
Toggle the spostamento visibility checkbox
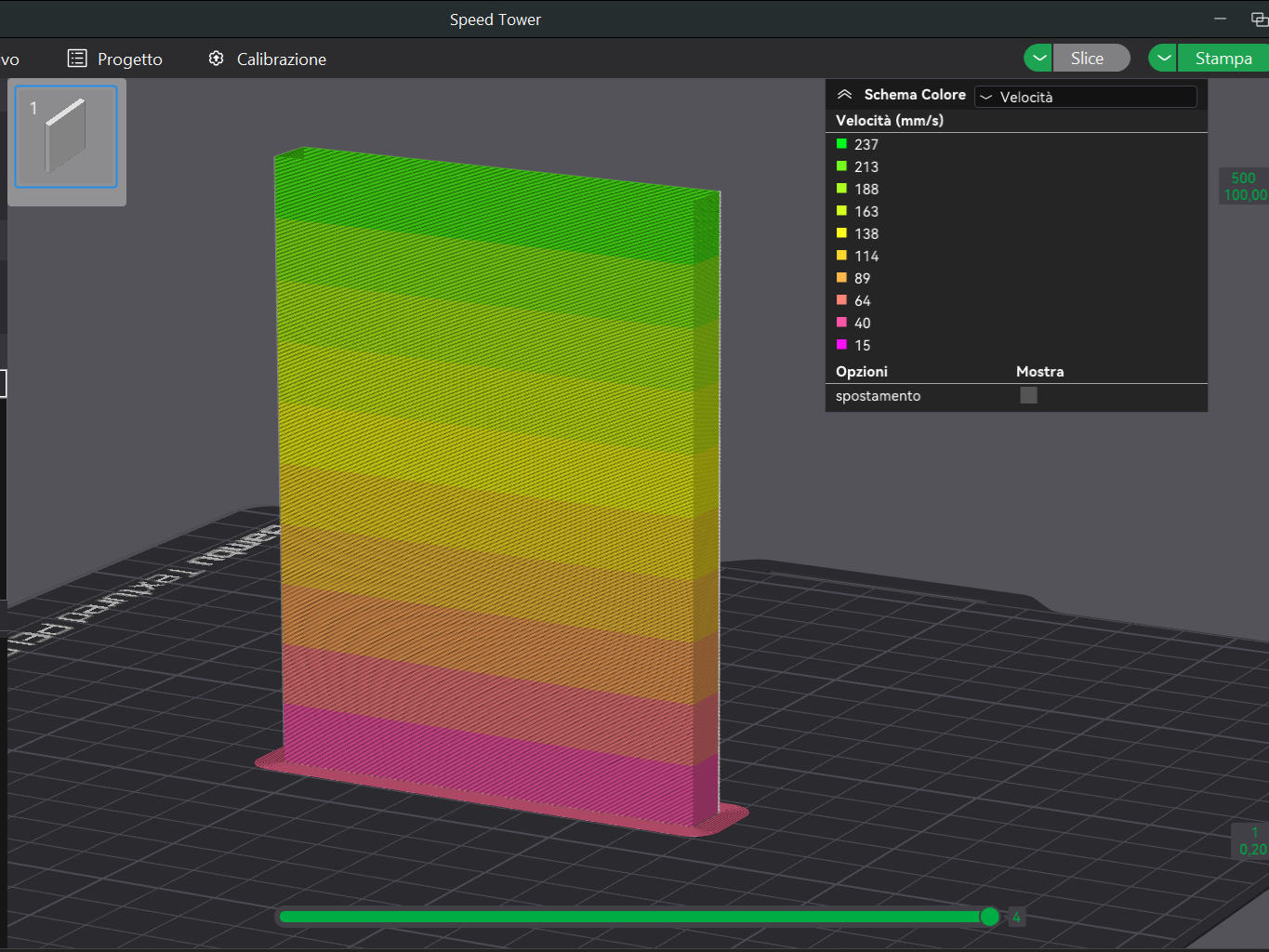coord(1028,395)
